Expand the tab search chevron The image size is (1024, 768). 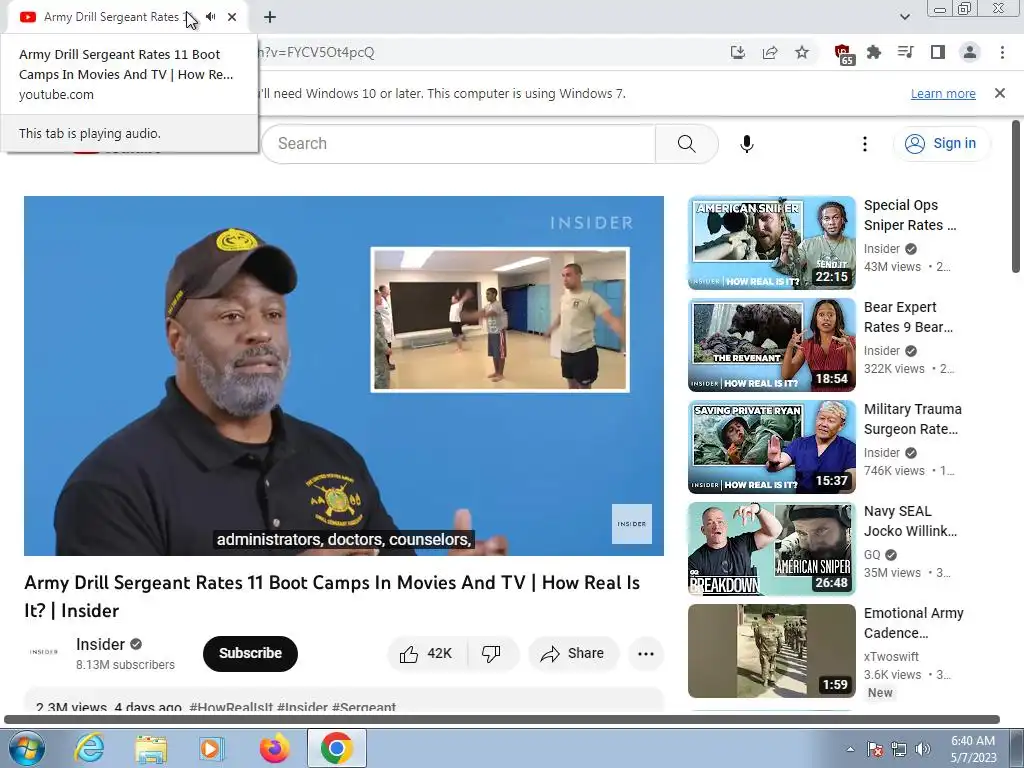904,17
